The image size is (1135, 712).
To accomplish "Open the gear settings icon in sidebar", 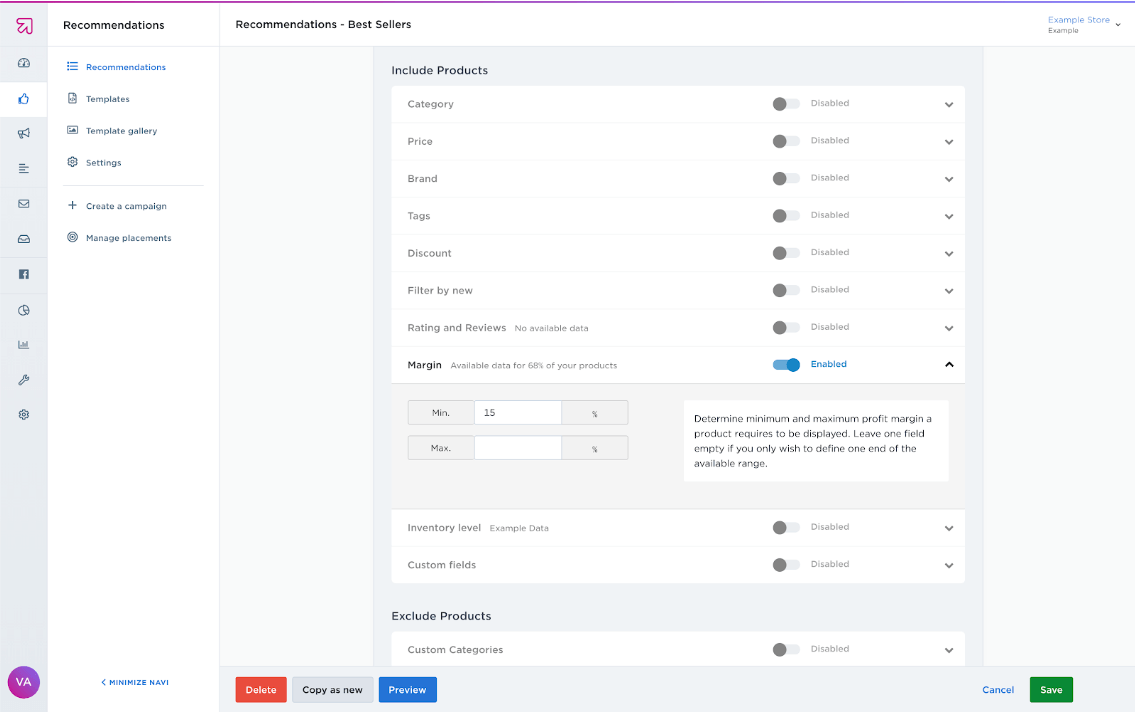I will (x=24, y=415).
